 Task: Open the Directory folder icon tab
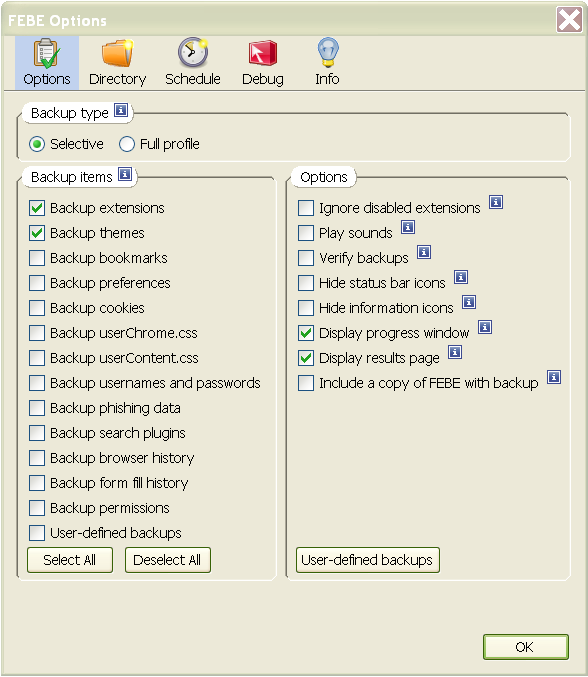click(x=117, y=63)
